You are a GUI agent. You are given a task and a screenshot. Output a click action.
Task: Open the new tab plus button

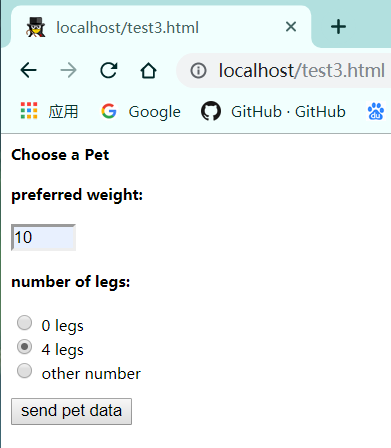point(338,27)
